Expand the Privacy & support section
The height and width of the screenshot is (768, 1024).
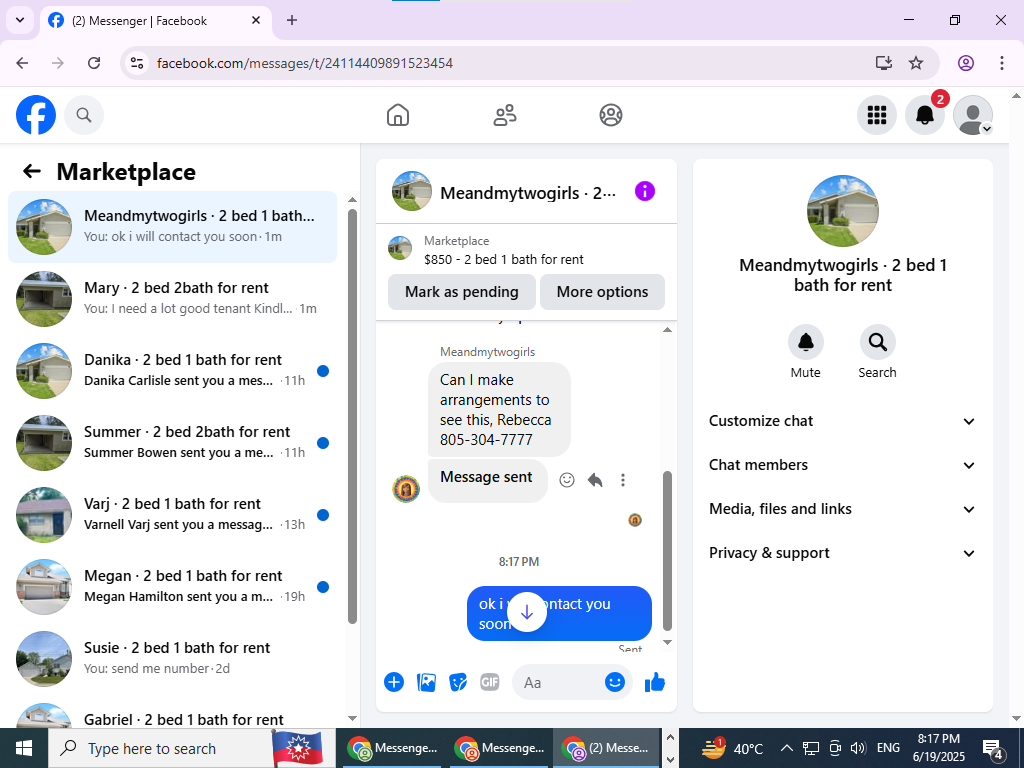click(842, 553)
